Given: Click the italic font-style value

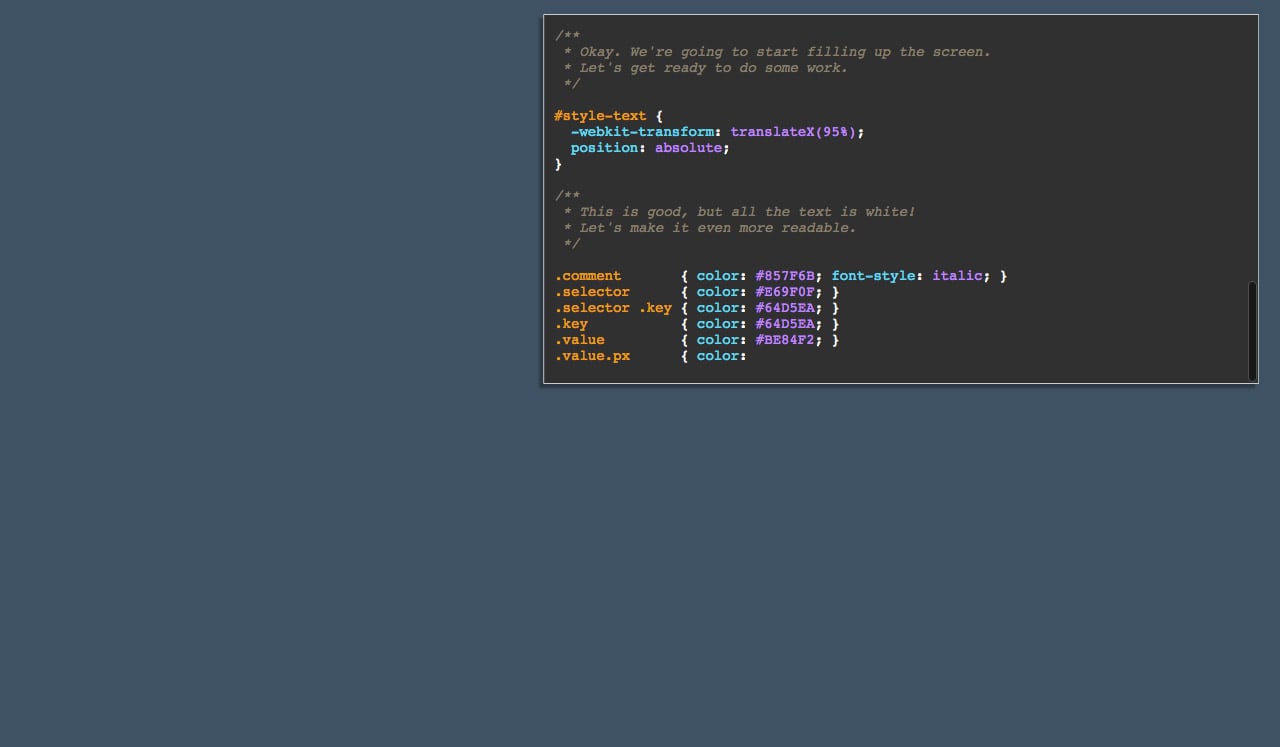Looking at the screenshot, I should point(956,275).
